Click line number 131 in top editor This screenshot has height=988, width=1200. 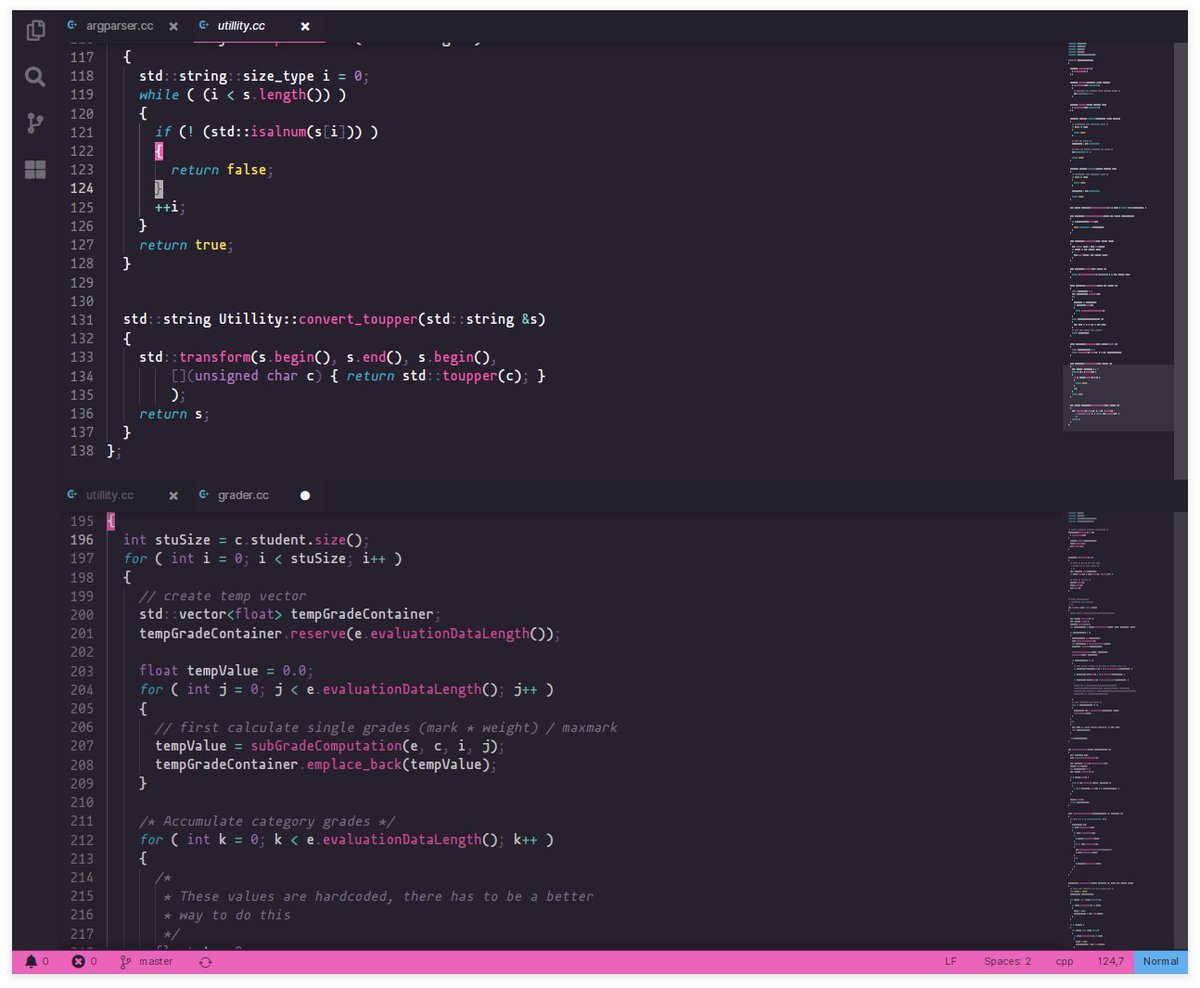(x=82, y=319)
